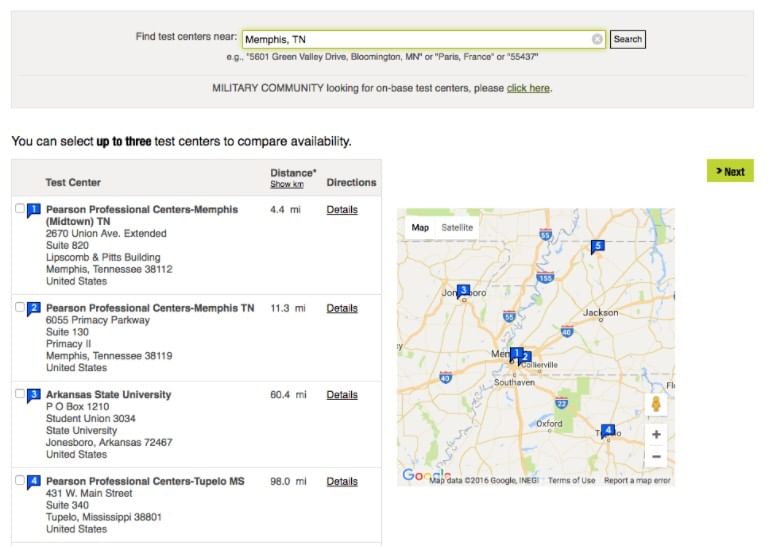Image resolution: width=771 pixels, height=547 pixels.
Task: Open Details for Memphis Midtown center
Action: click(x=342, y=210)
